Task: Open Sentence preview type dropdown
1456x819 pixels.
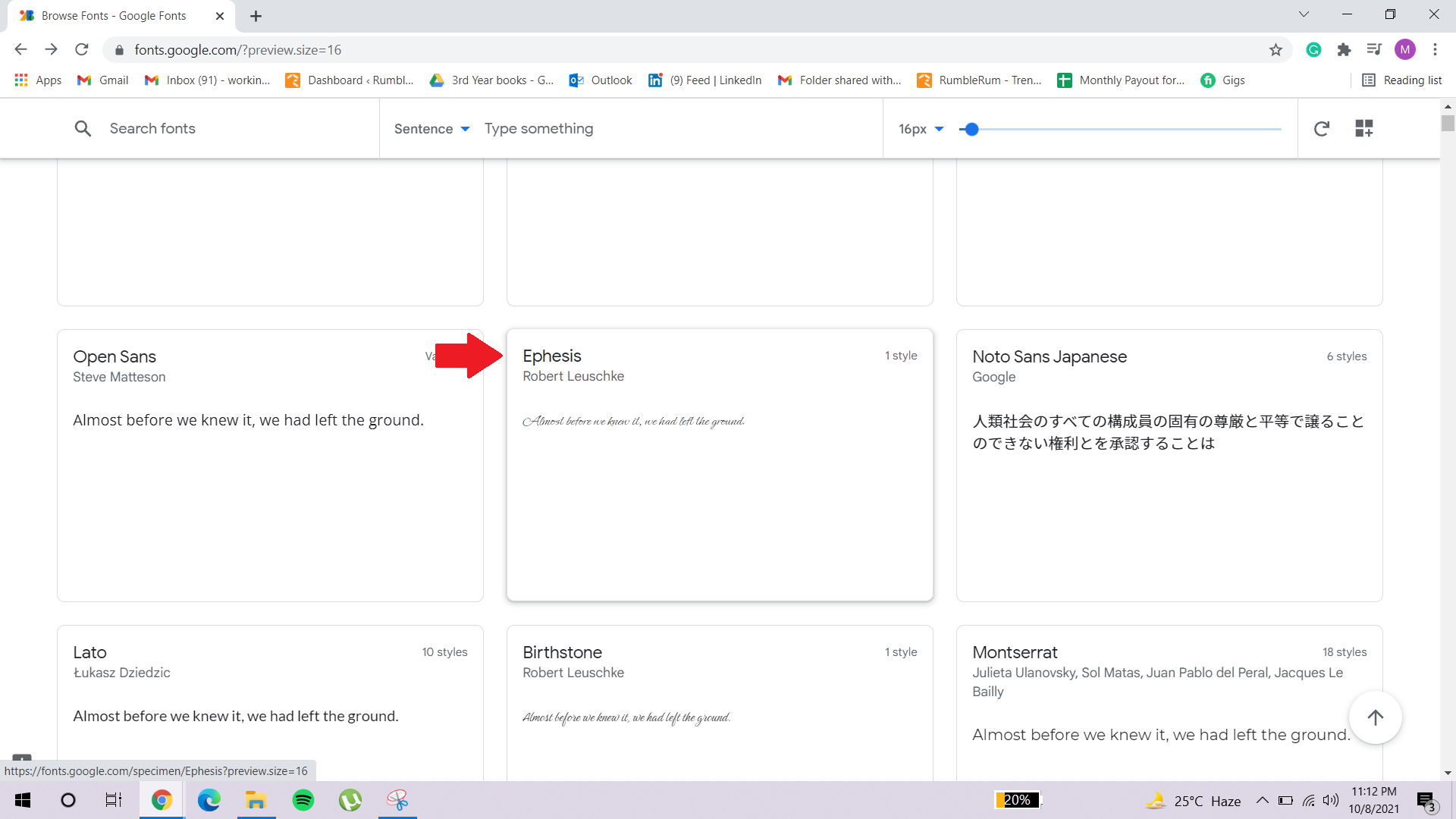Action: pyautogui.click(x=431, y=129)
